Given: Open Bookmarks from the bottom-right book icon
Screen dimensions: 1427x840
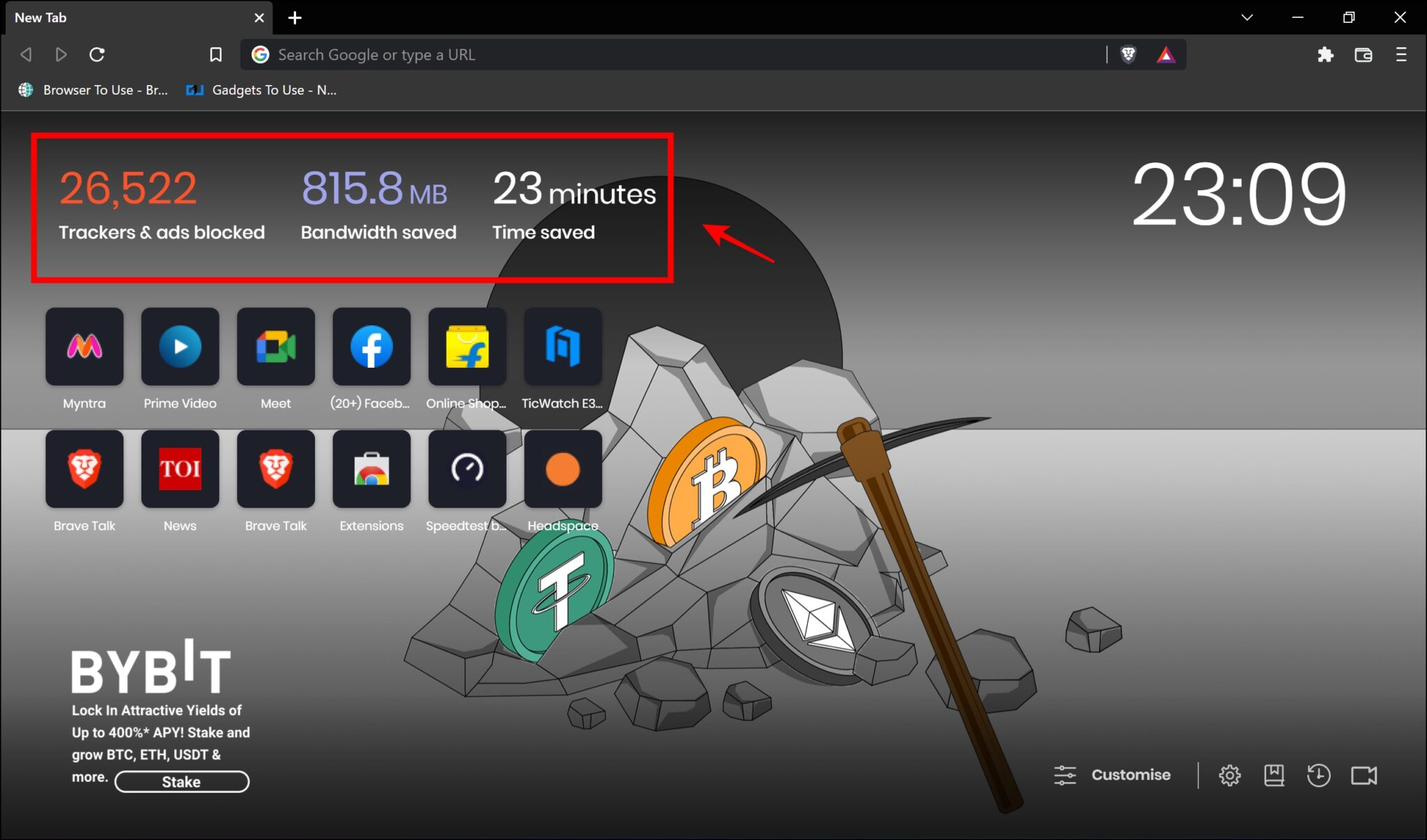Looking at the screenshot, I should (1274, 775).
